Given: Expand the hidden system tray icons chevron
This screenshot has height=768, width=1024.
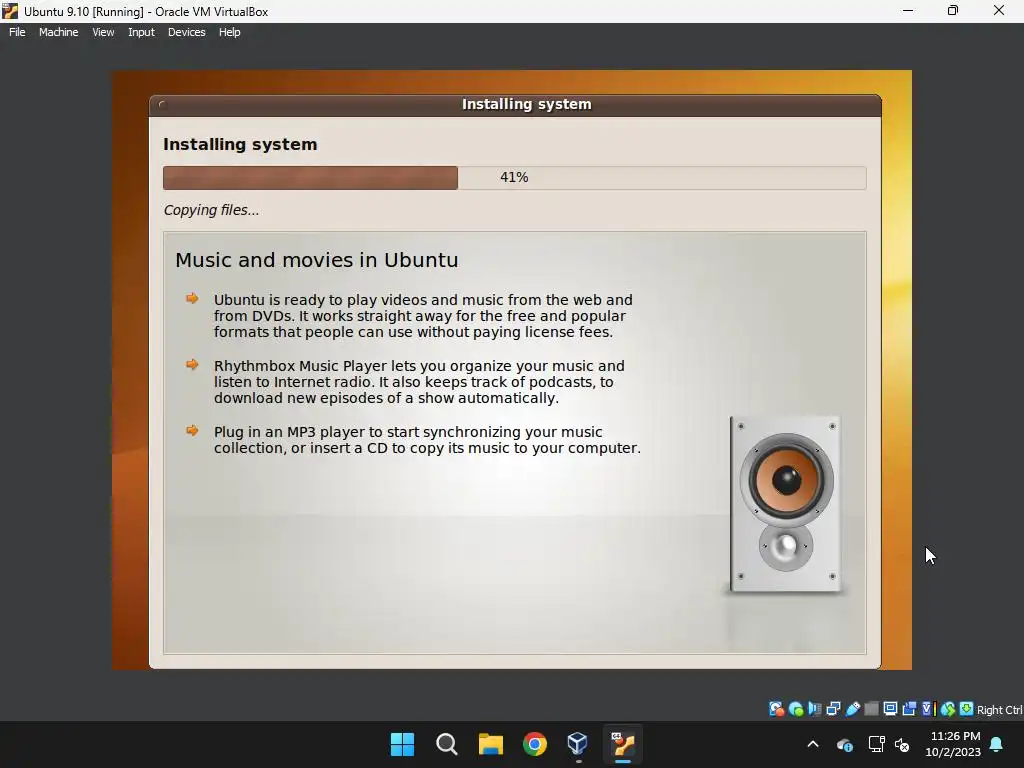Looking at the screenshot, I should [x=813, y=744].
